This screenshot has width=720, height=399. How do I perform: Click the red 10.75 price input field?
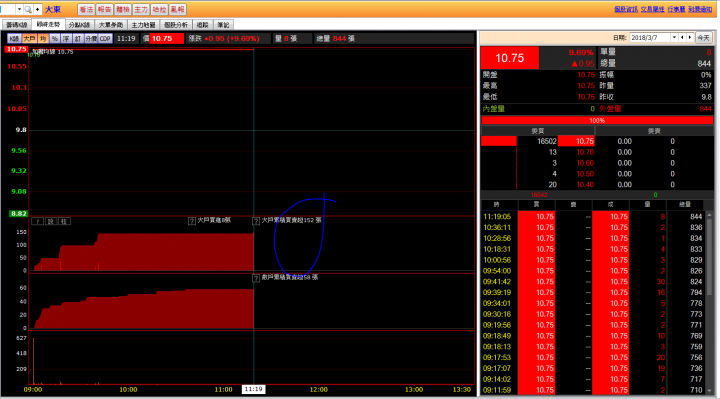(167, 39)
